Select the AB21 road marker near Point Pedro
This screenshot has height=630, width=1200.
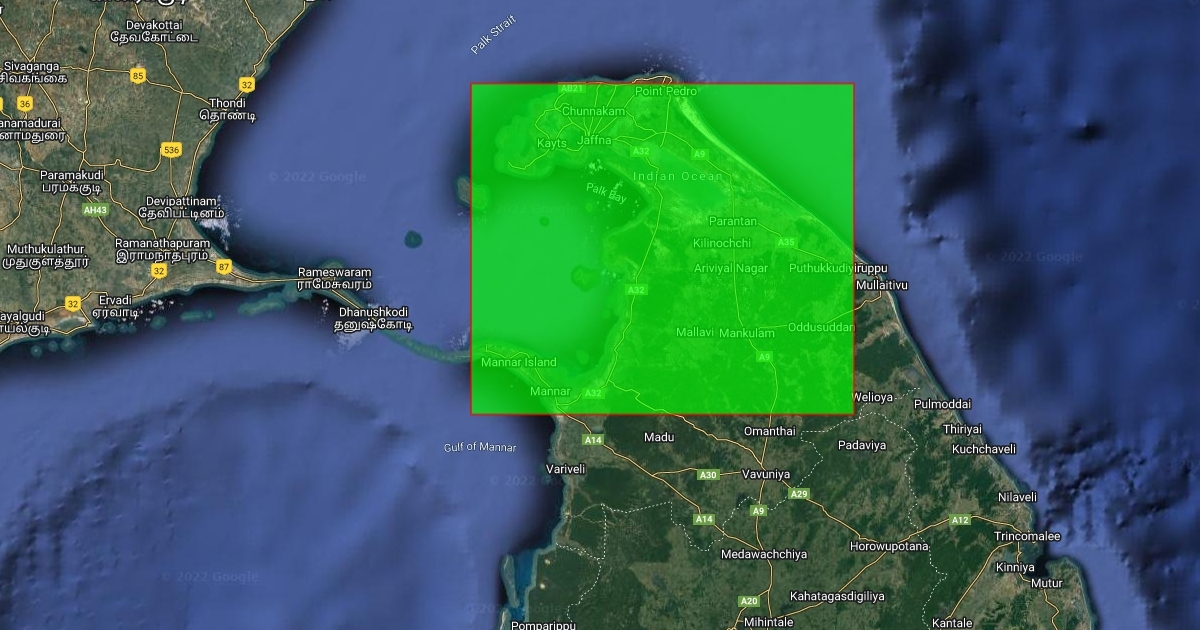coord(572,89)
